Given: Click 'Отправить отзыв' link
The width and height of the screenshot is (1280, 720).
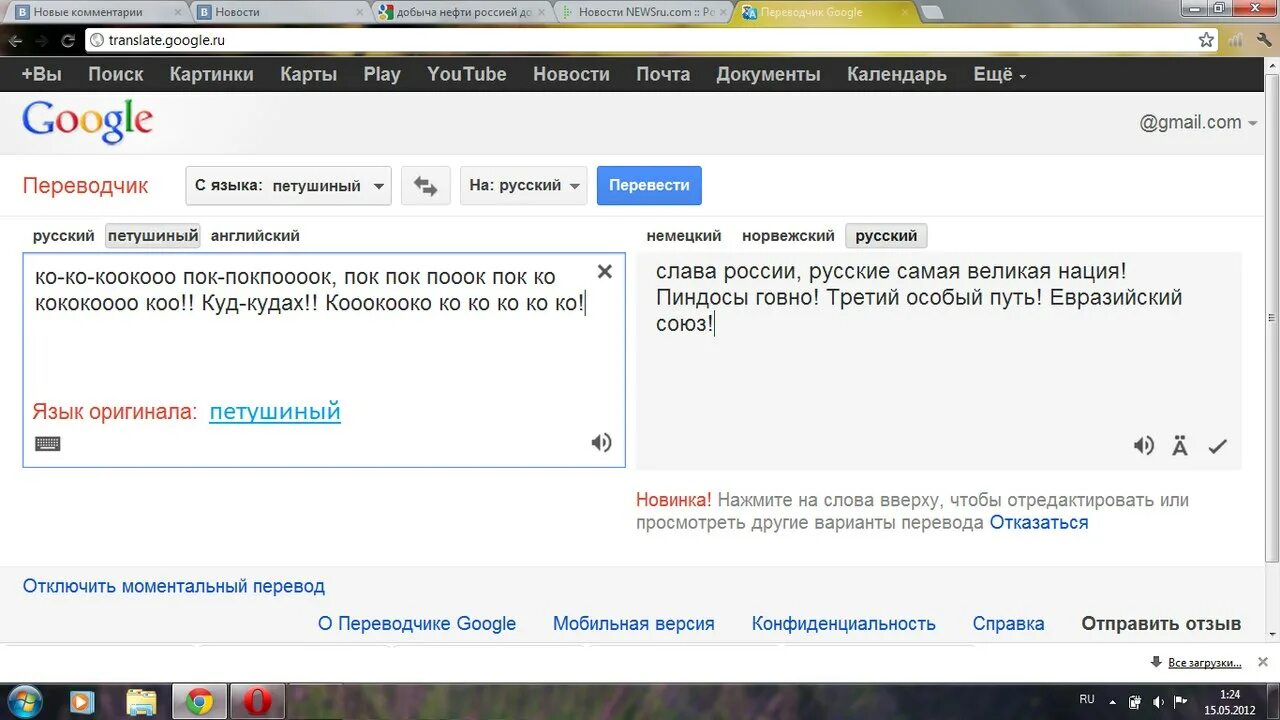Looking at the screenshot, I should [1161, 623].
